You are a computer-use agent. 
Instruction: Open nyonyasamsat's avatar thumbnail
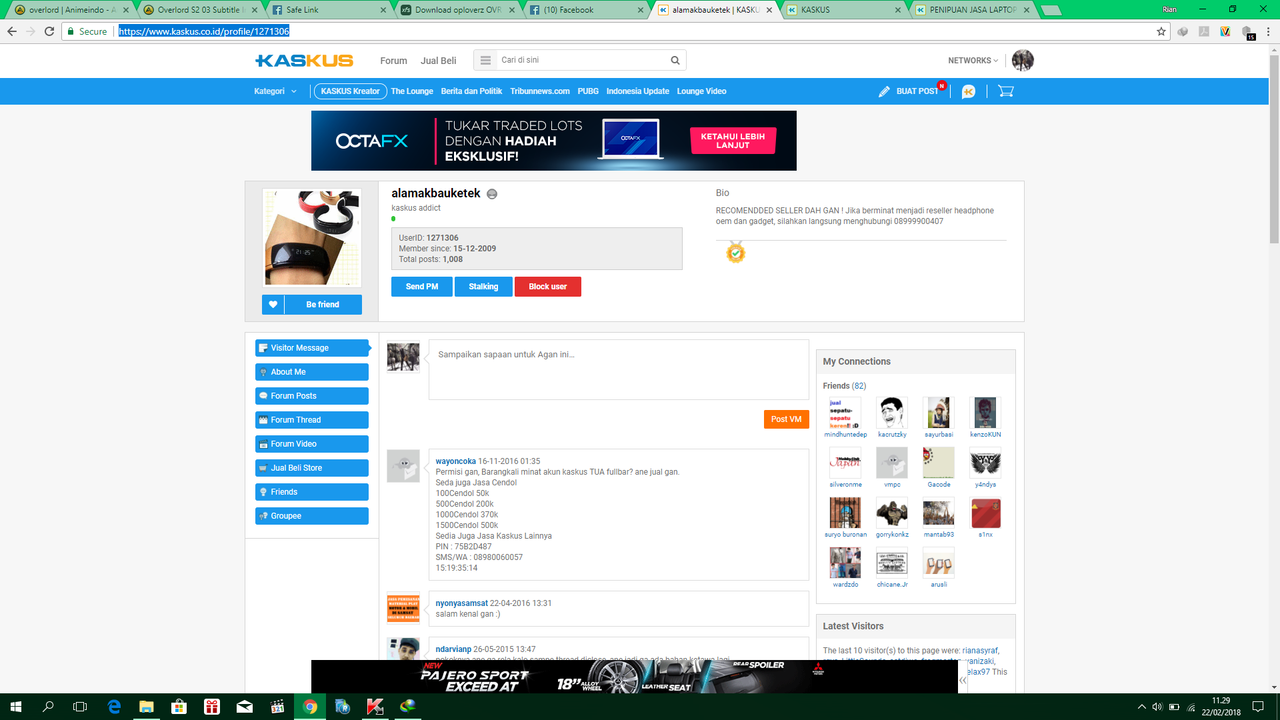[x=403, y=608]
